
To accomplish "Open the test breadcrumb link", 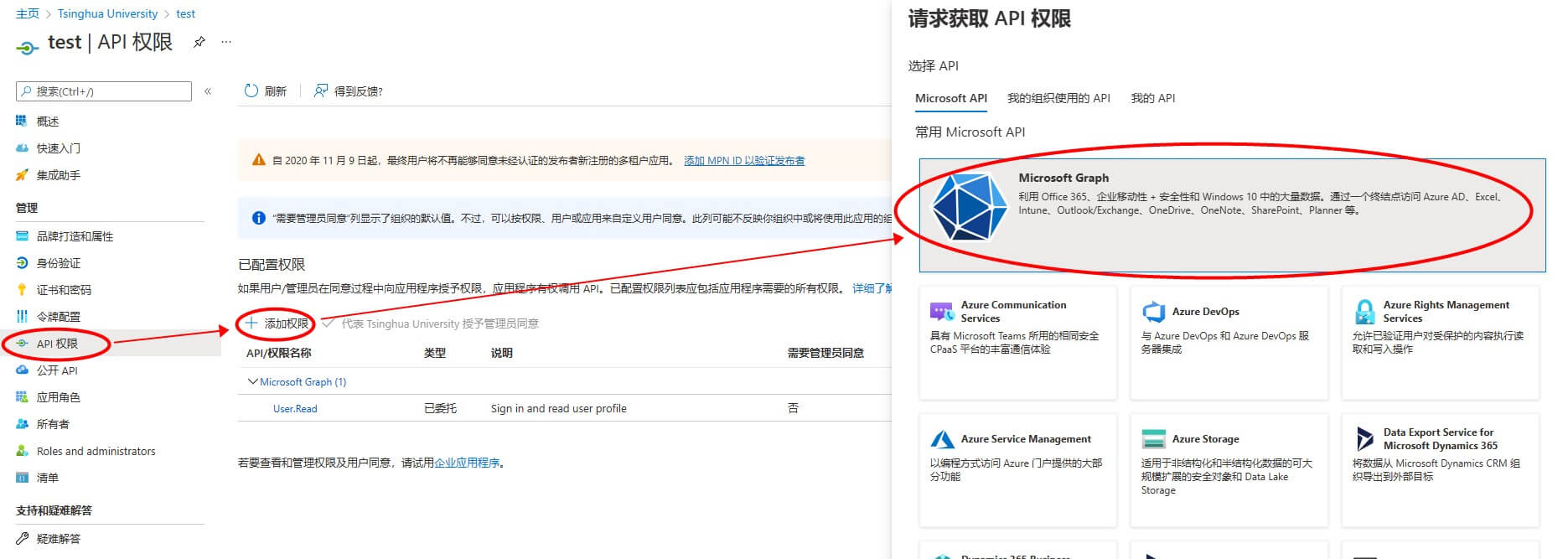I will (x=186, y=13).
